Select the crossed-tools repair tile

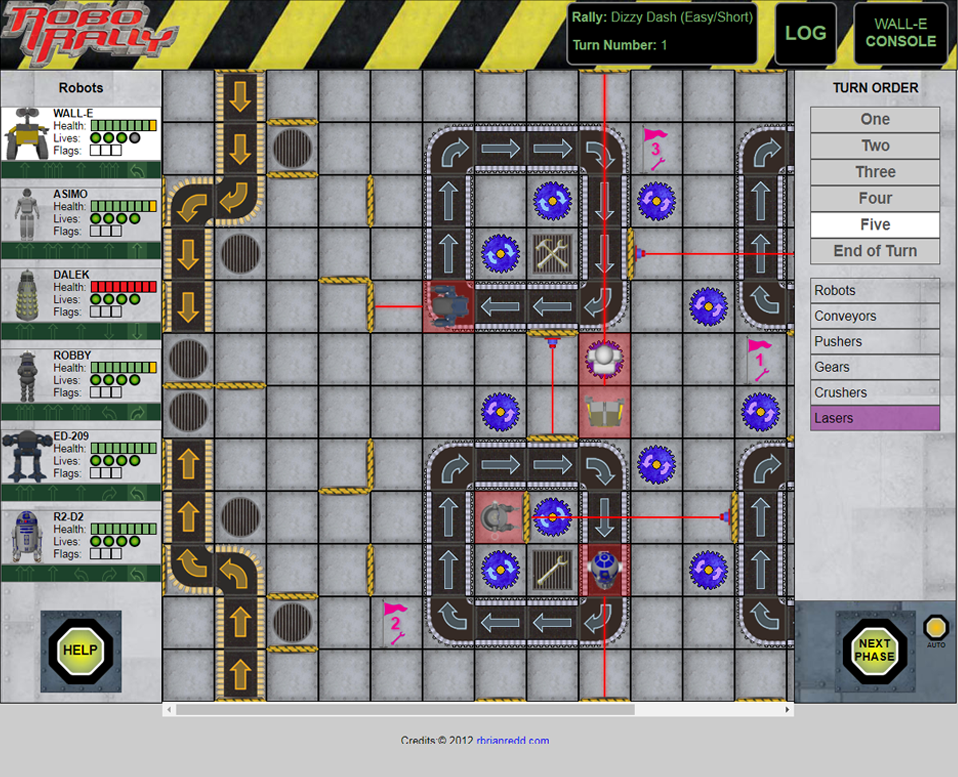pyautogui.click(x=551, y=253)
